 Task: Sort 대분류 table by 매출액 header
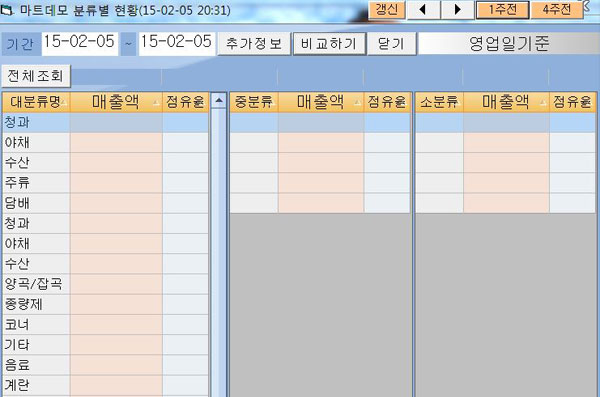[x=116, y=102]
